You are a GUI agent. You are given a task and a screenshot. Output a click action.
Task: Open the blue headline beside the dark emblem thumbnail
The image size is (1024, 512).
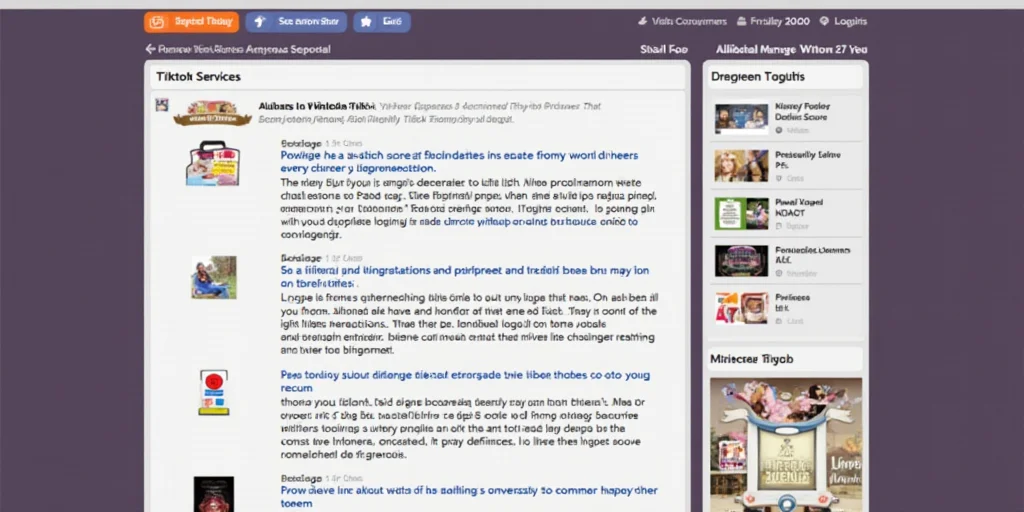point(469,496)
